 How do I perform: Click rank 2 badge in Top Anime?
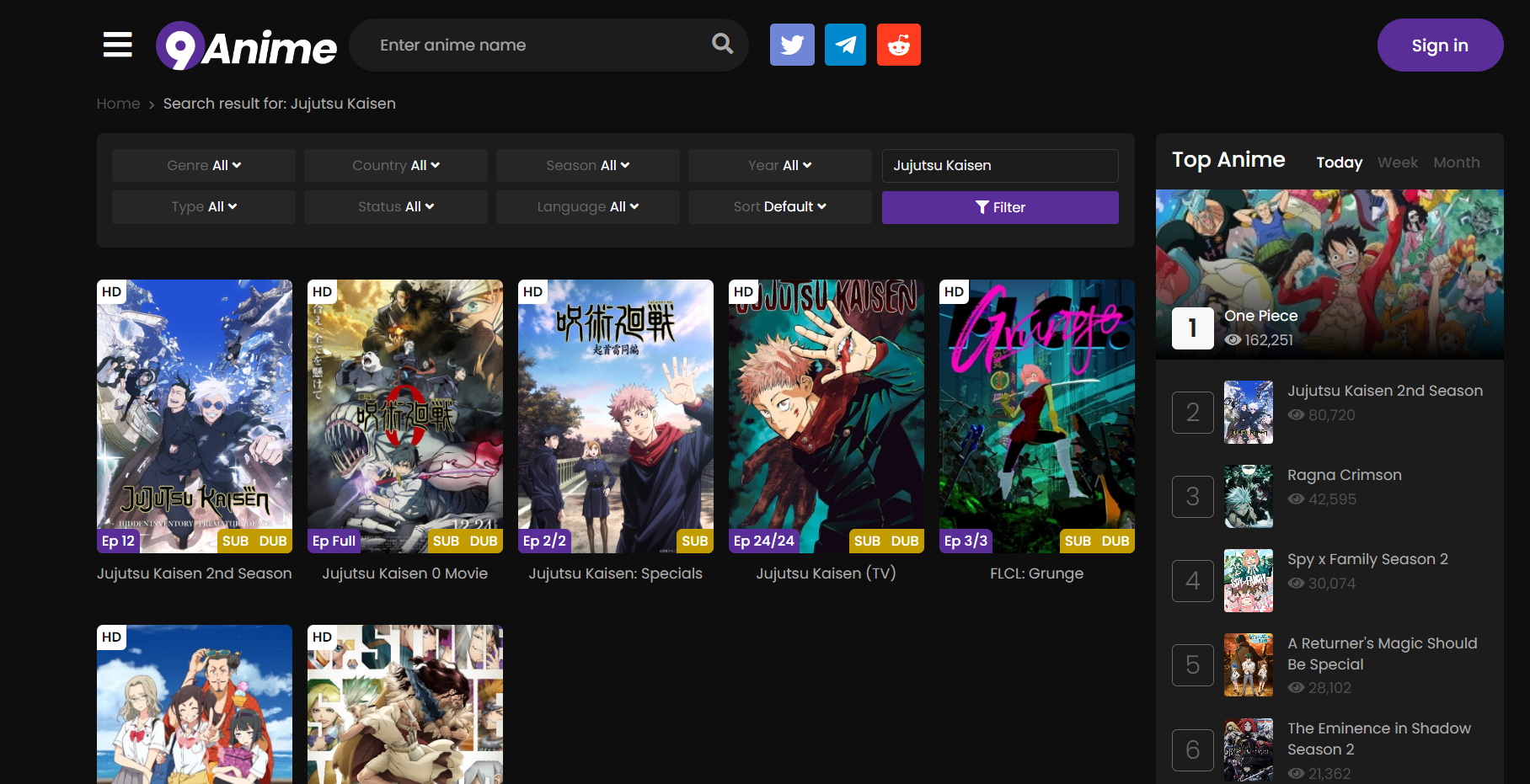1192,413
